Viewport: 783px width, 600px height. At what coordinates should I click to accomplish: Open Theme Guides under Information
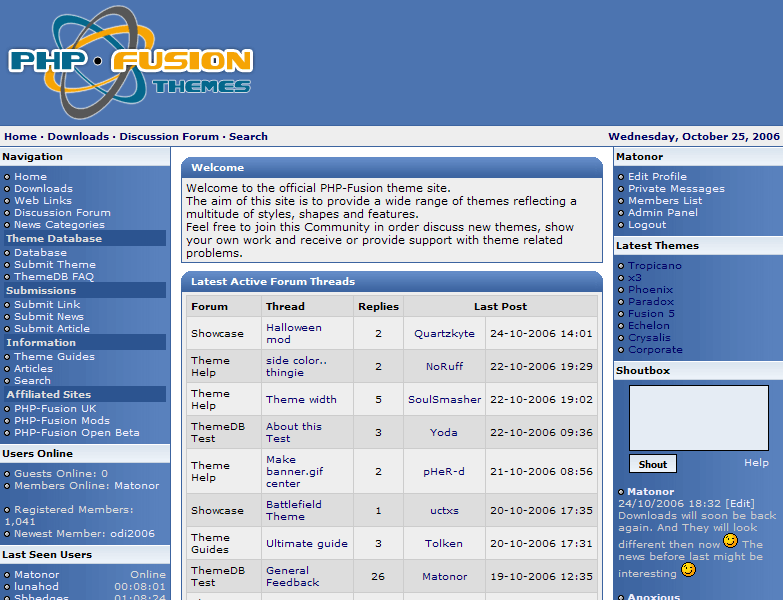click(54, 356)
